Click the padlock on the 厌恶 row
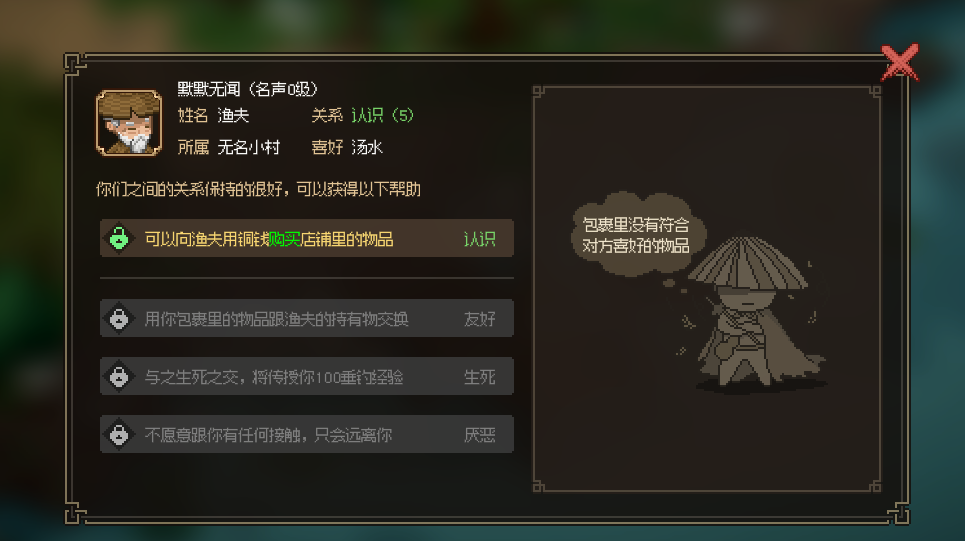The height and width of the screenshot is (541, 965). pyautogui.click(x=119, y=435)
